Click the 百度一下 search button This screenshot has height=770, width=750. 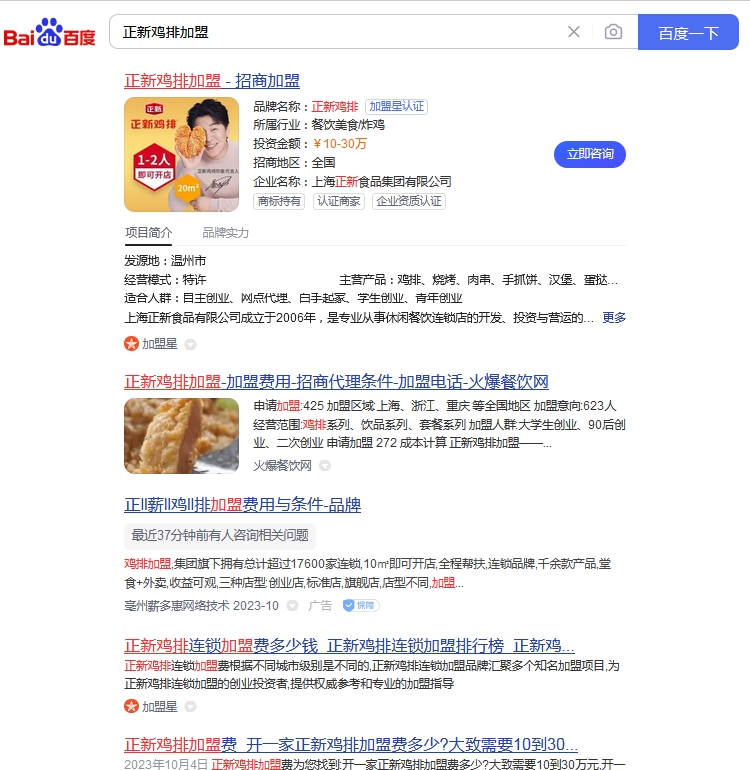tap(688, 32)
